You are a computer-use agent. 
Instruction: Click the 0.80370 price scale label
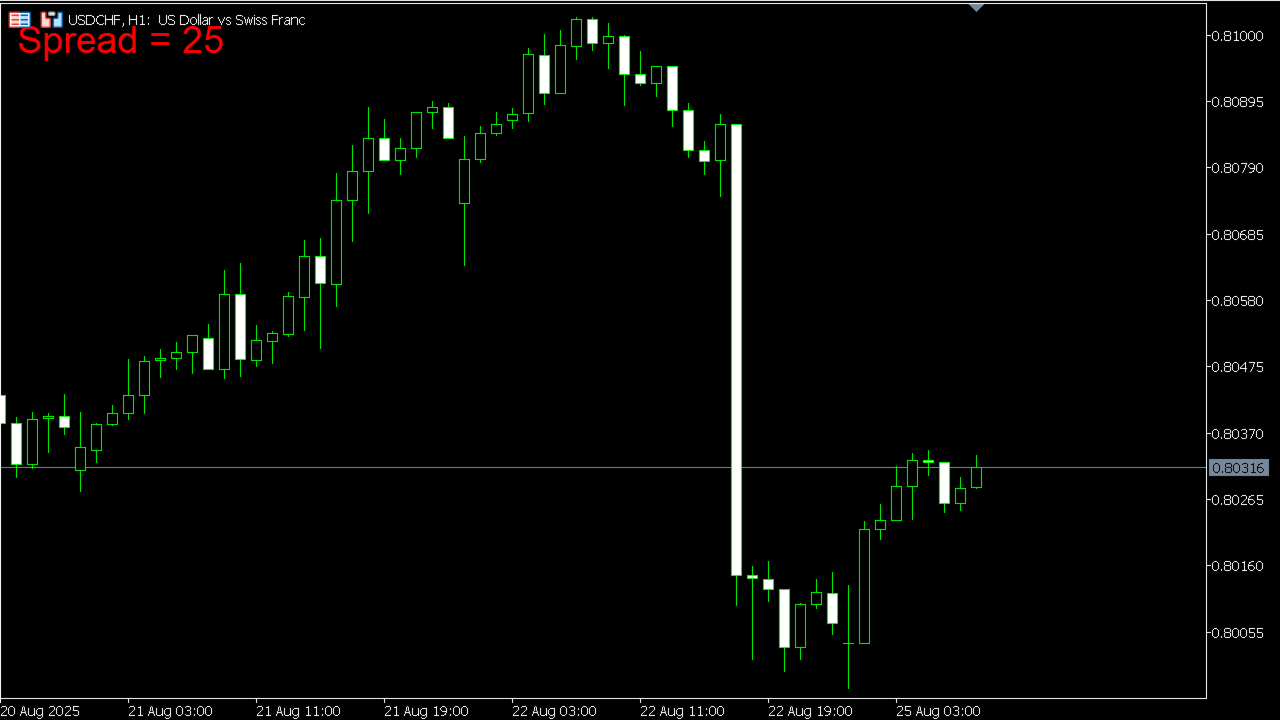coord(1238,434)
